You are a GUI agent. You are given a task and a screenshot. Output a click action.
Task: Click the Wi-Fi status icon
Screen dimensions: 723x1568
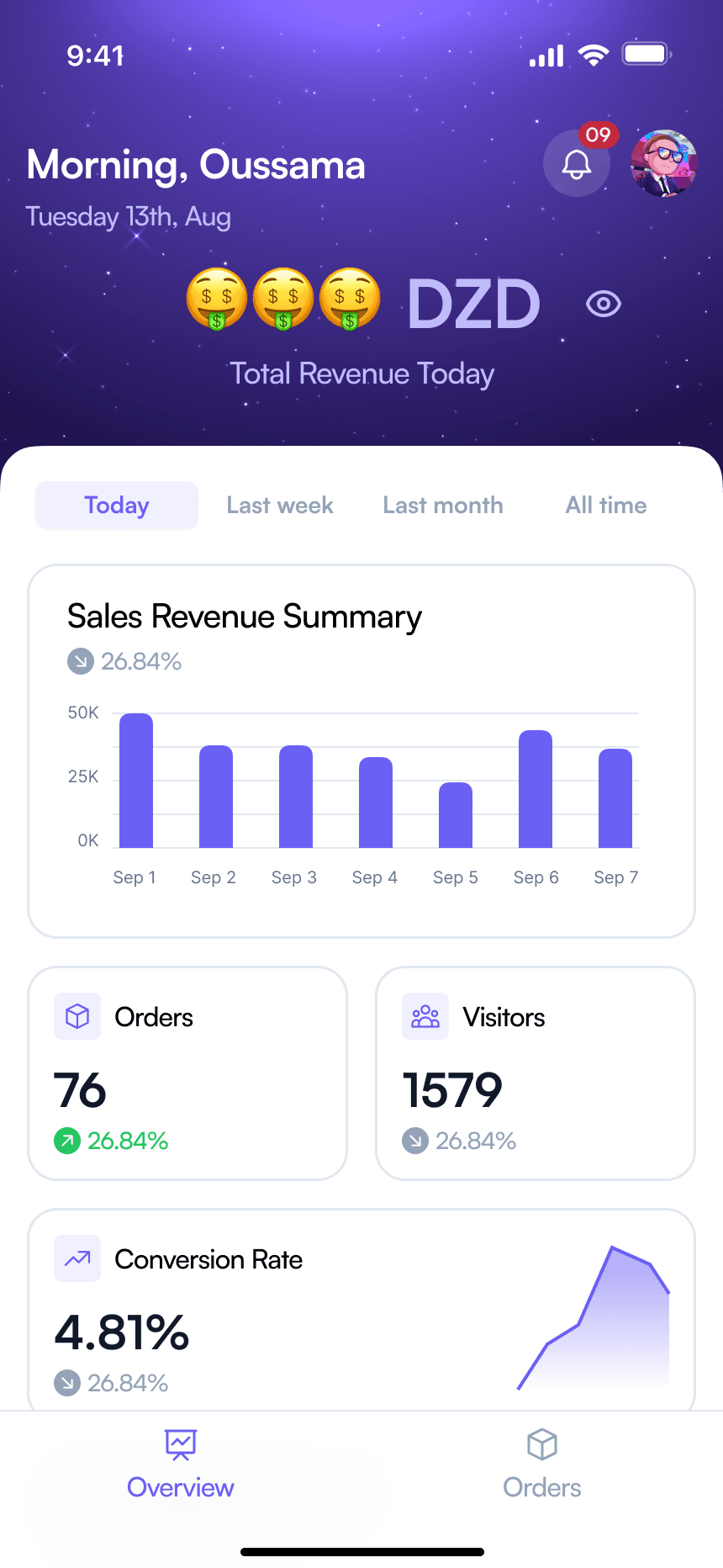[x=594, y=56]
